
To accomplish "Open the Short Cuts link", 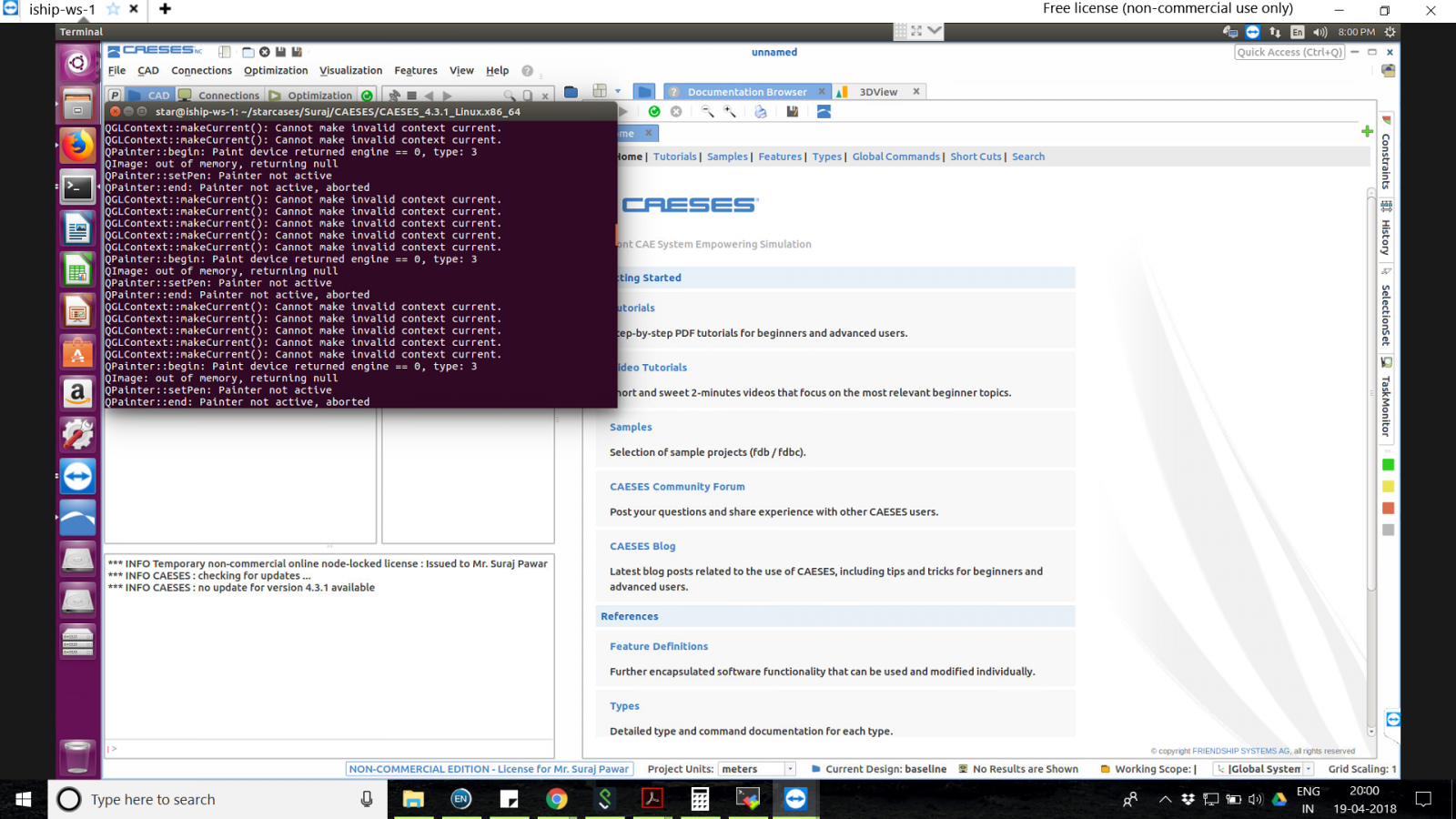I will pyautogui.click(x=976, y=157).
